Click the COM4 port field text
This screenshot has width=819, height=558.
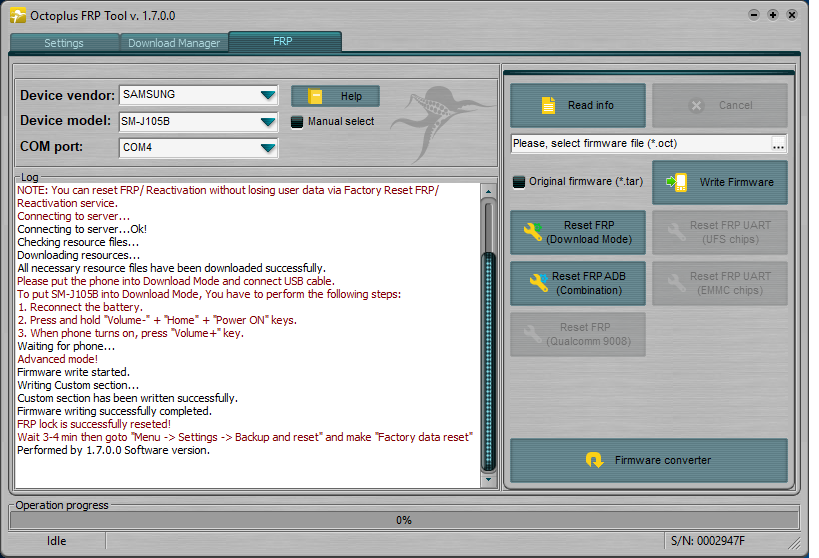point(137,148)
